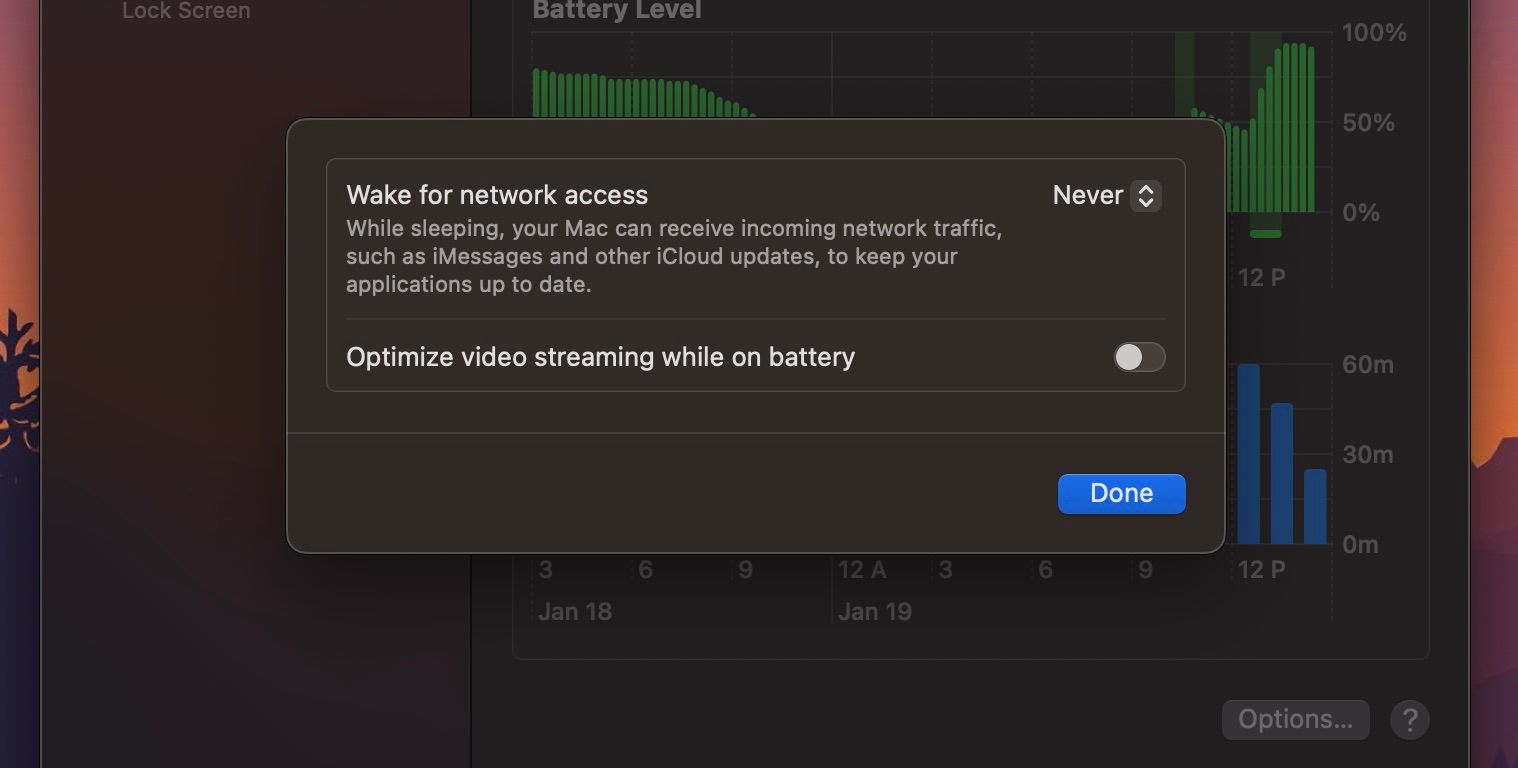Click the 100% battery axis label

click(1374, 33)
